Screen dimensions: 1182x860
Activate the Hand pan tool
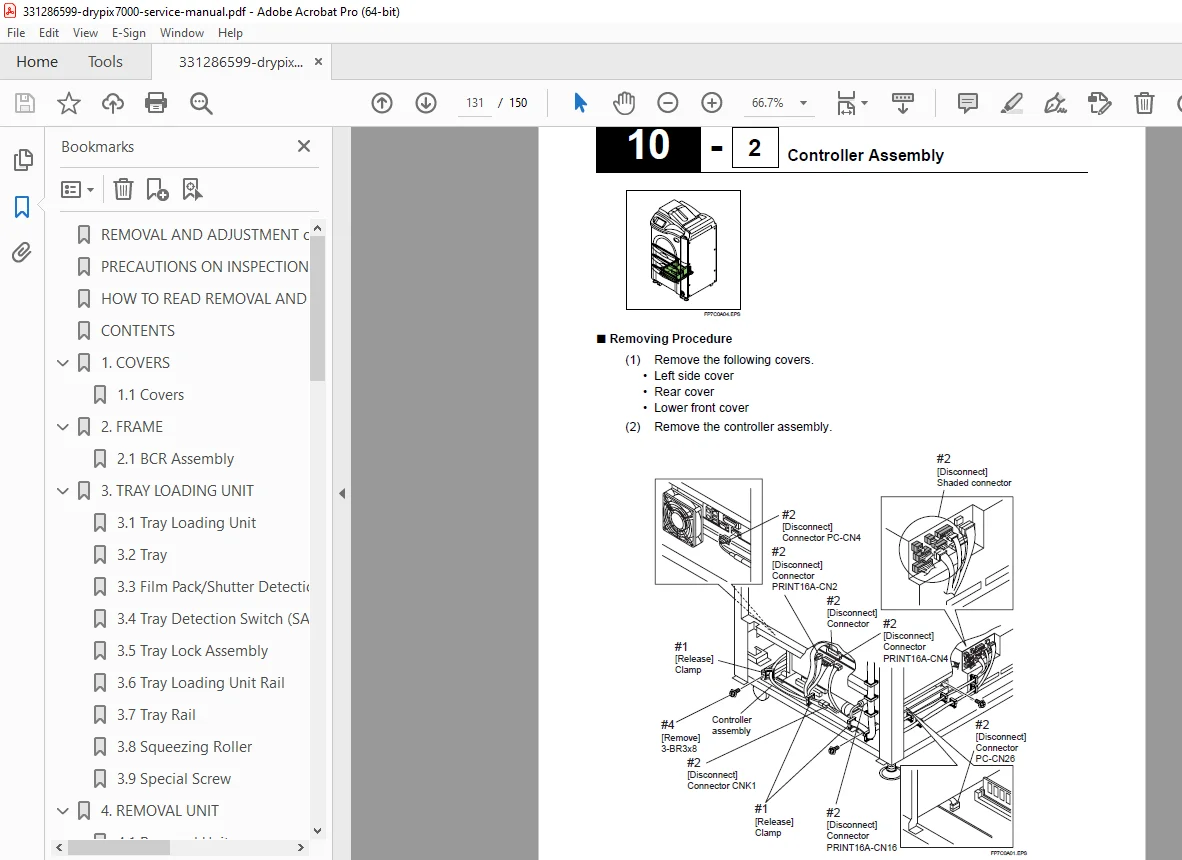[x=624, y=103]
